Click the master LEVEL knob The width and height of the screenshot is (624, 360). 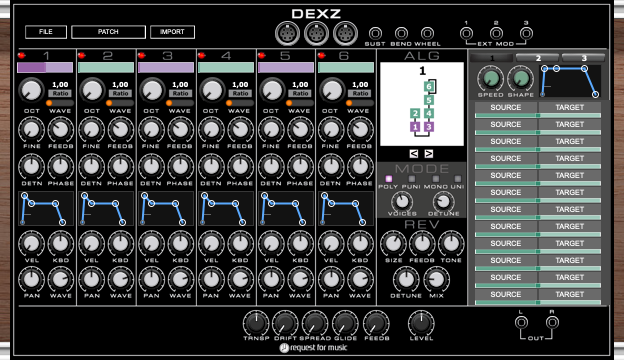click(421, 323)
